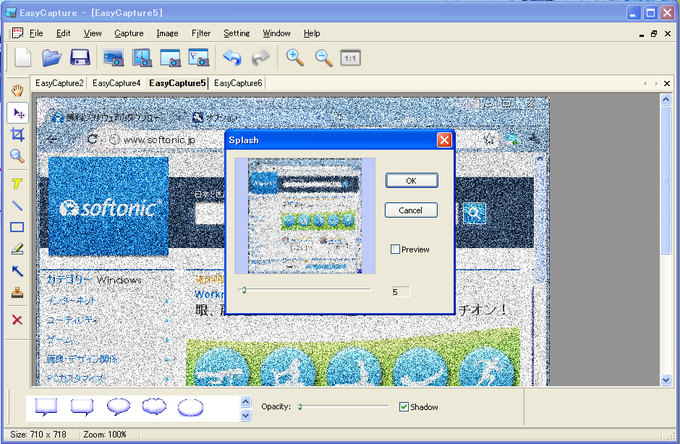680x444 pixels.
Task: Open the Setting menu
Action: (x=236, y=33)
